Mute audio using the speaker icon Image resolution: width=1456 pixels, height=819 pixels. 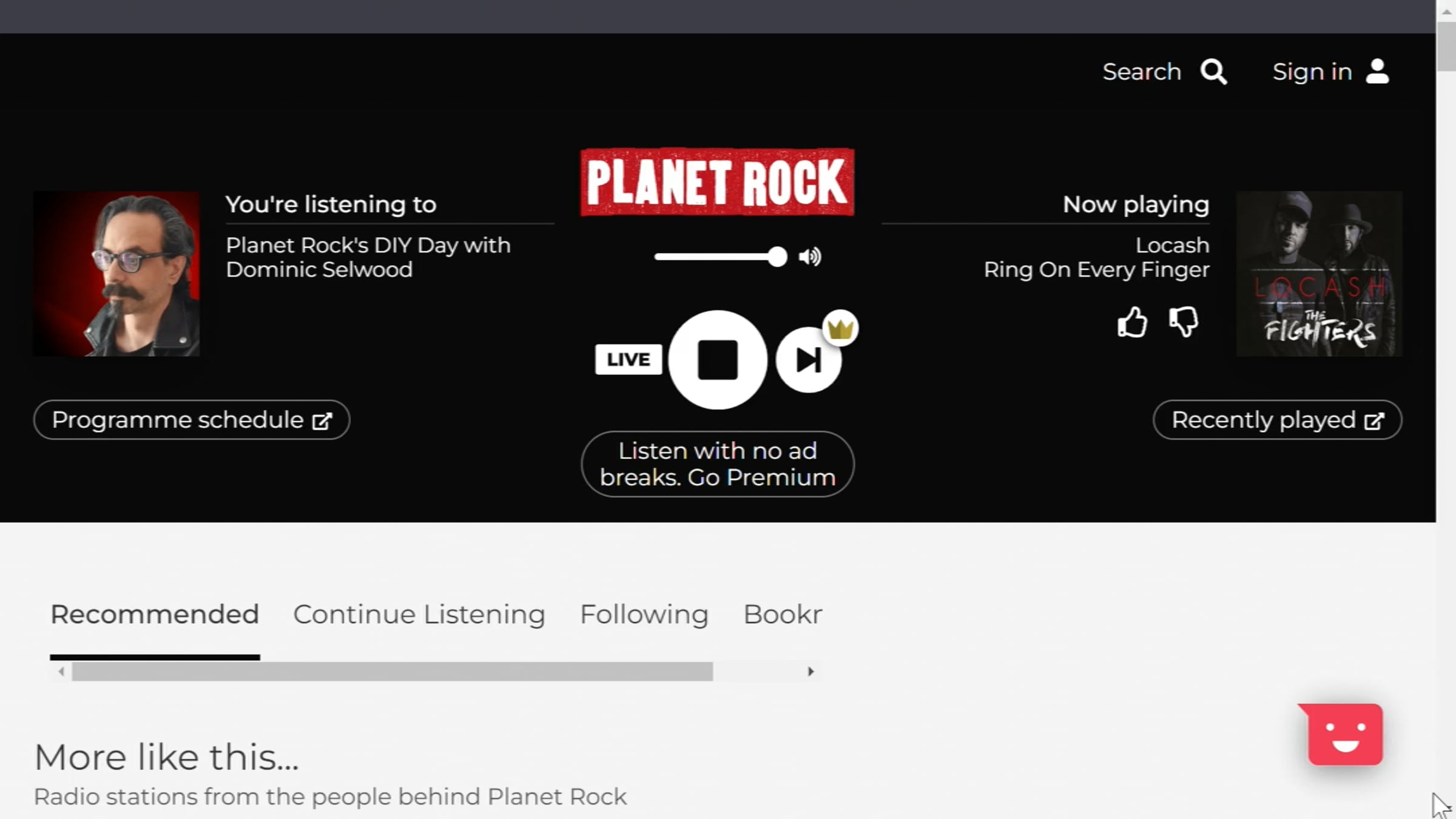[810, 257]
